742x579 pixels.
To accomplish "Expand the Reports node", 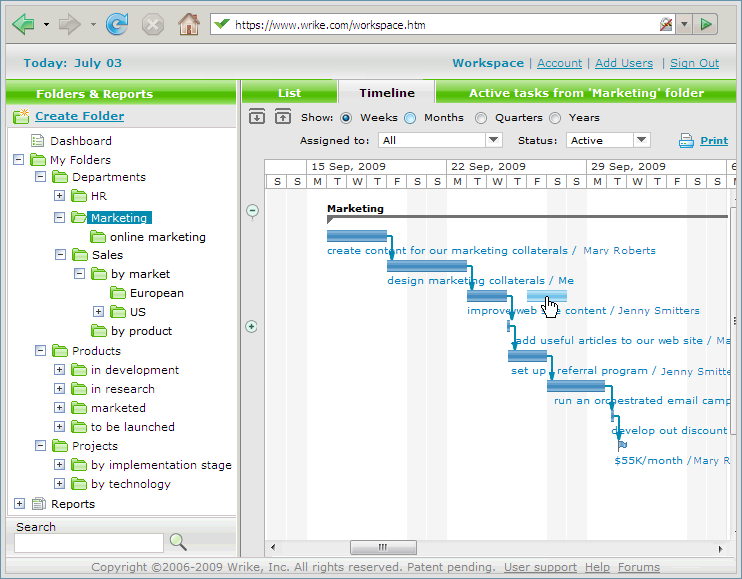I will pos(19,504).
